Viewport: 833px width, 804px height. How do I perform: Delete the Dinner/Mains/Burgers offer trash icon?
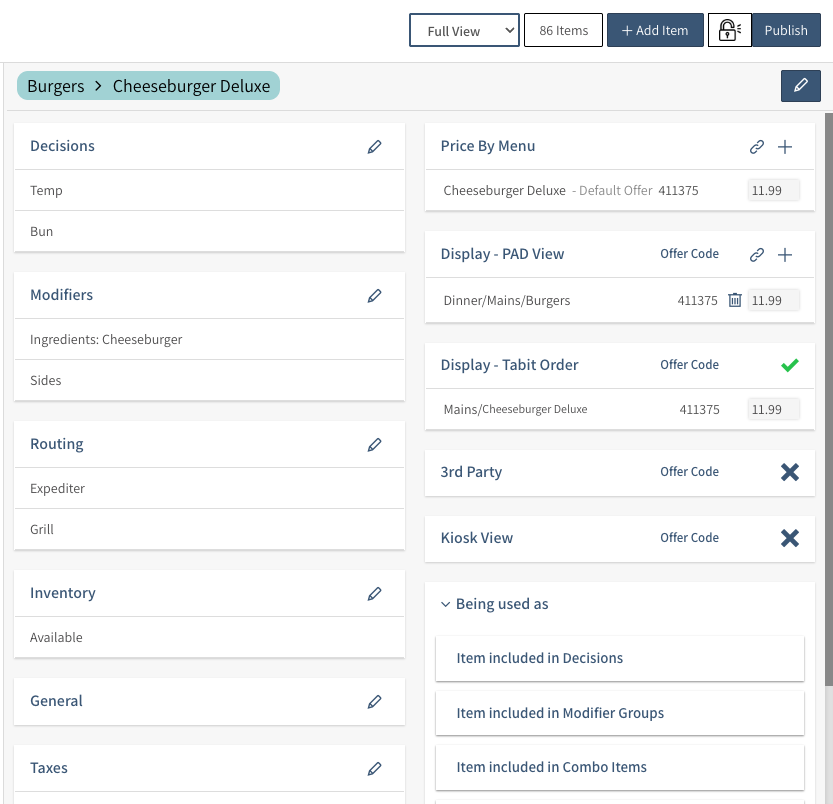(735, 300)
